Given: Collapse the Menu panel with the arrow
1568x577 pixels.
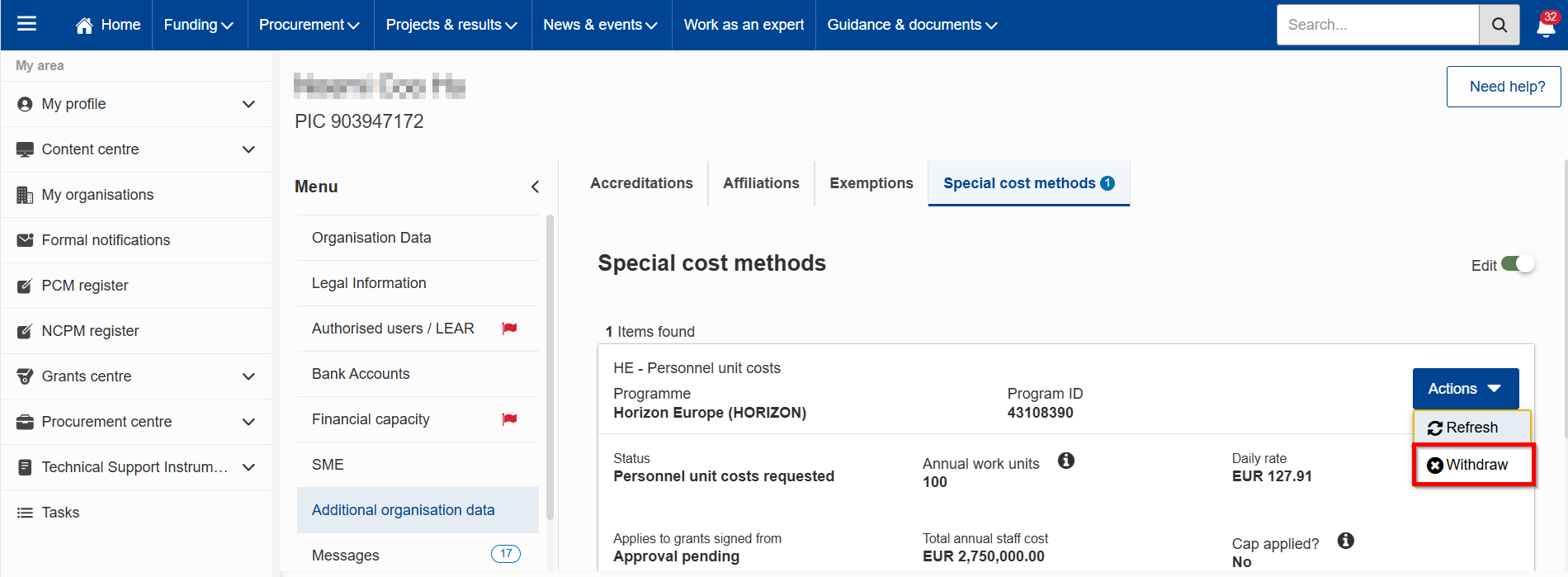Looking at the screenshot, I should click(535, 187).
